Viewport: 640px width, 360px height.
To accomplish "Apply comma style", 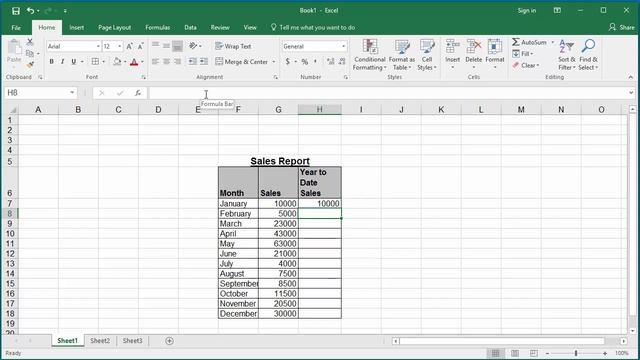I will click(315, 62).
